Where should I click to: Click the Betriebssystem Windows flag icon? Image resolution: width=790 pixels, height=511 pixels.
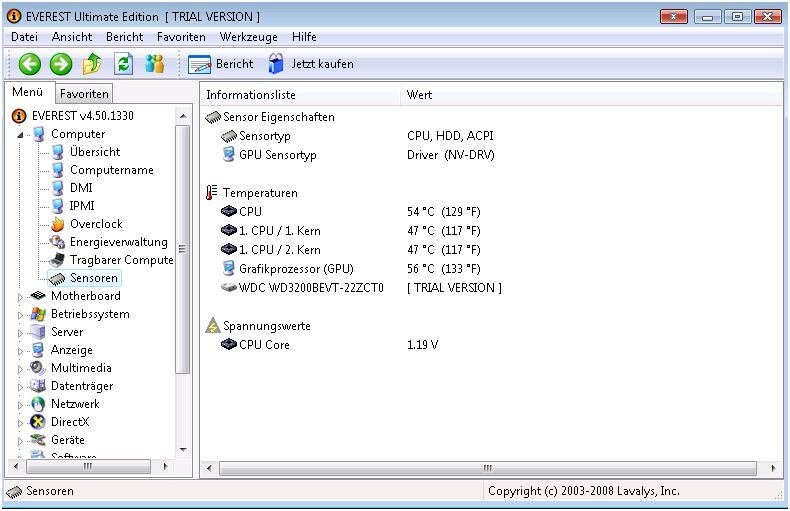38,314
